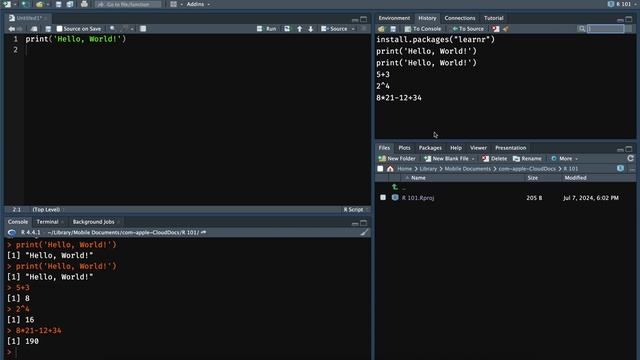Click the Compile Report notebook icon
This screenshot has width=640, height=360.
(x=143, y=29)
